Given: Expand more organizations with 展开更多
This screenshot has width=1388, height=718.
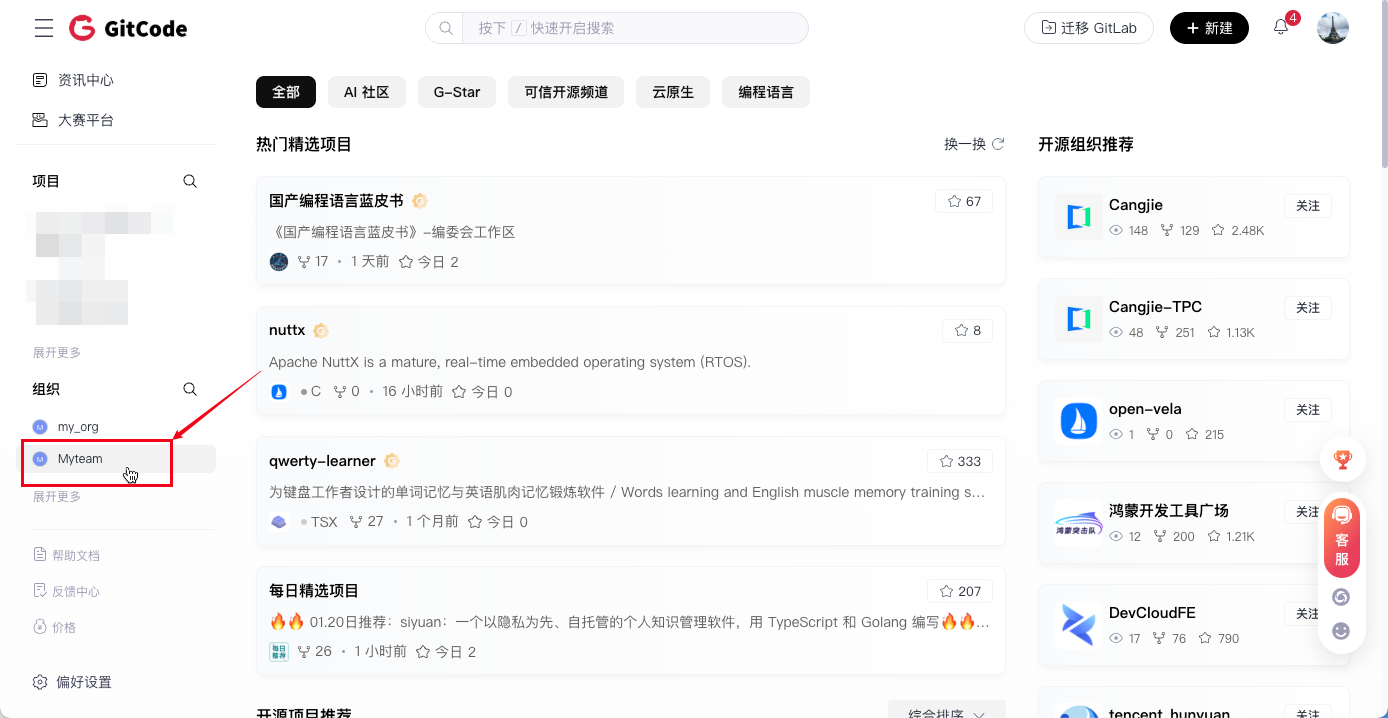Looking at the screenshot, I should pyautogui.click(x=57, y=497).
